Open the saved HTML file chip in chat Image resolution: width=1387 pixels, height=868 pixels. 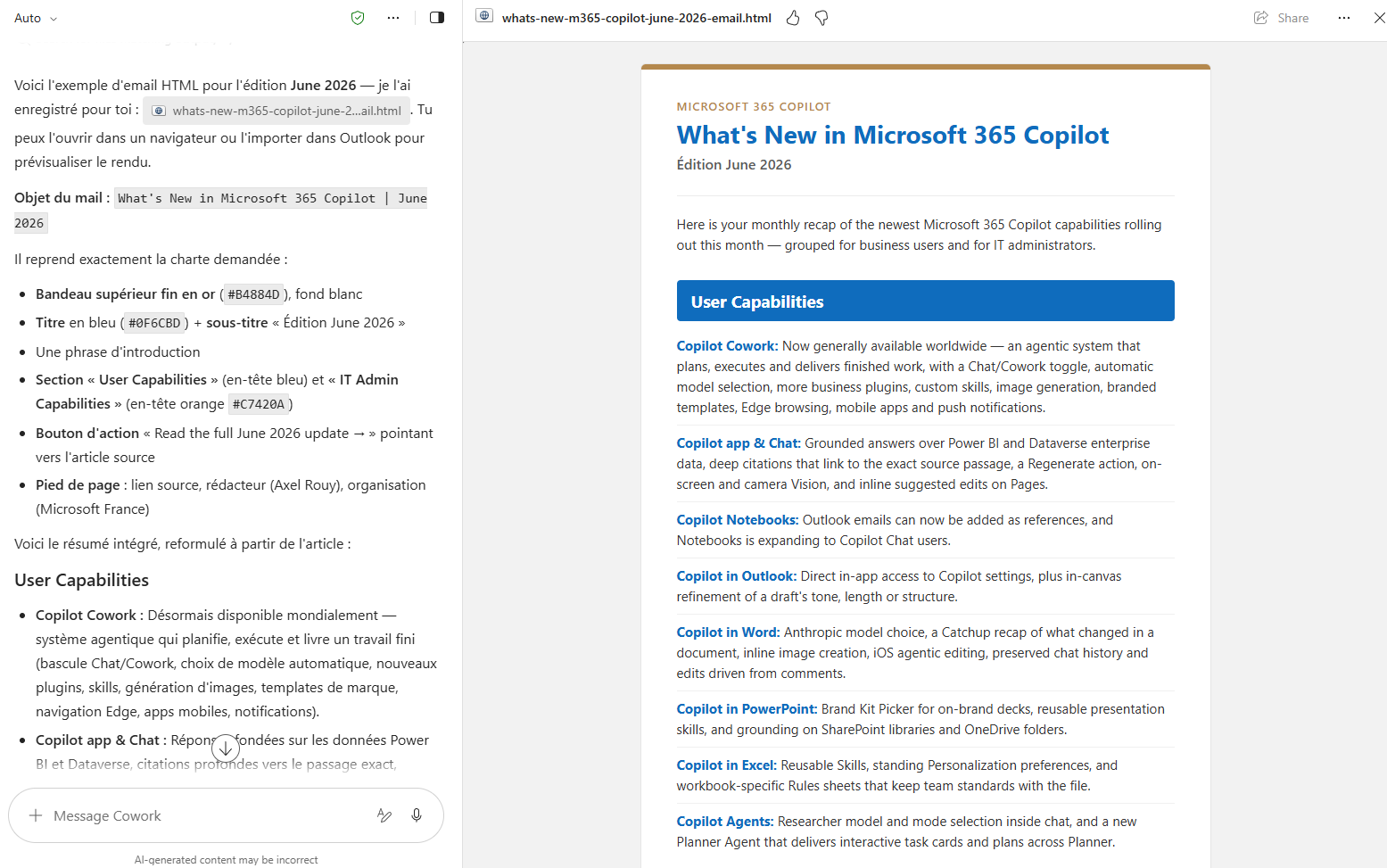point(277,111)
